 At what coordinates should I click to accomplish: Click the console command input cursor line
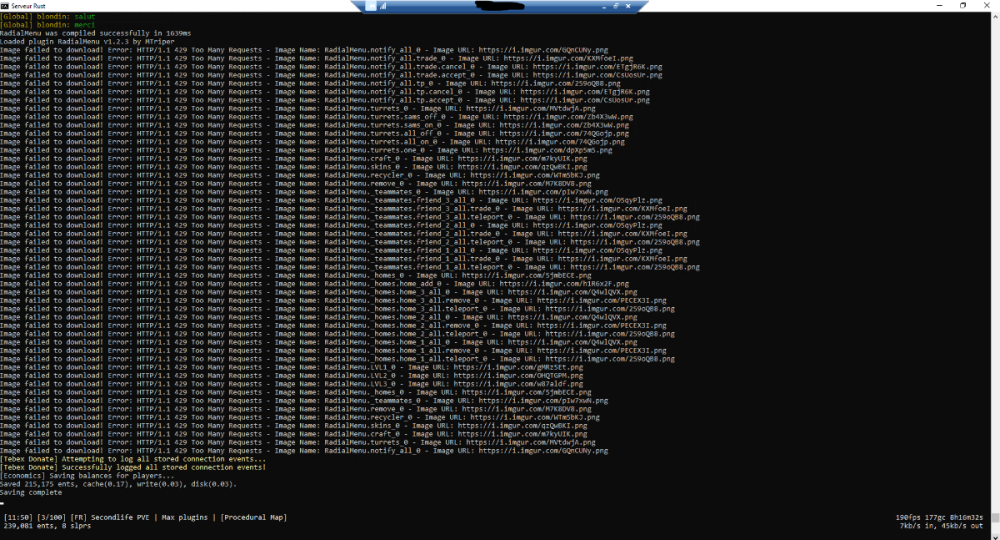point(3,501)
